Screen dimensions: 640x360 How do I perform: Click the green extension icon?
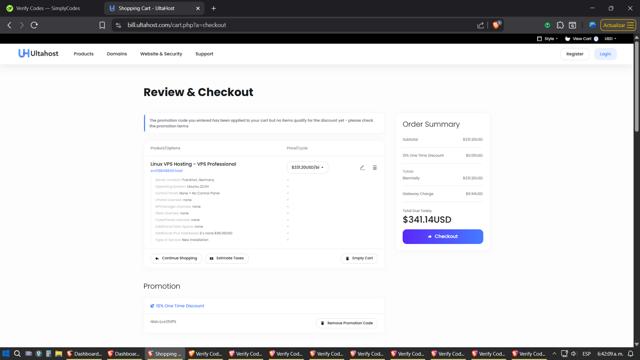coord(547,25)
